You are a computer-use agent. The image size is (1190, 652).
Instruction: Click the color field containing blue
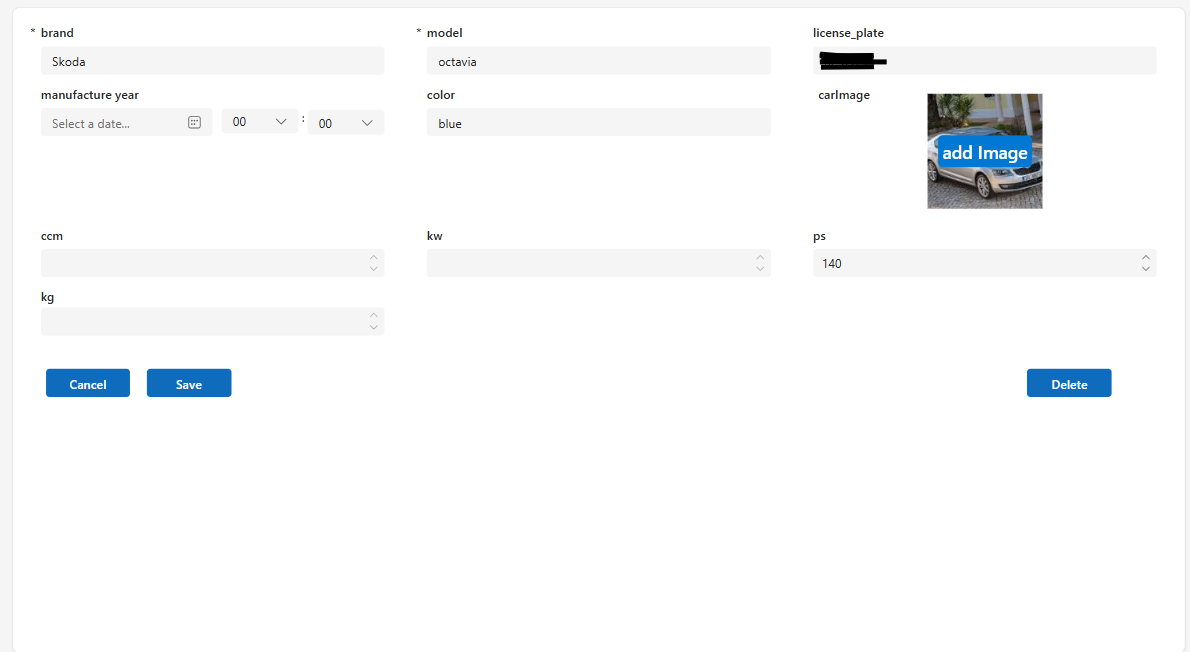(599, 122)
